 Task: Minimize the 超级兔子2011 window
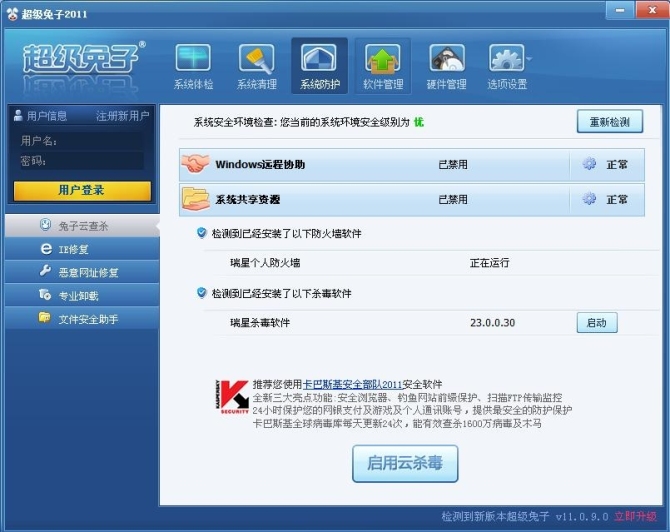pos(620,10)
